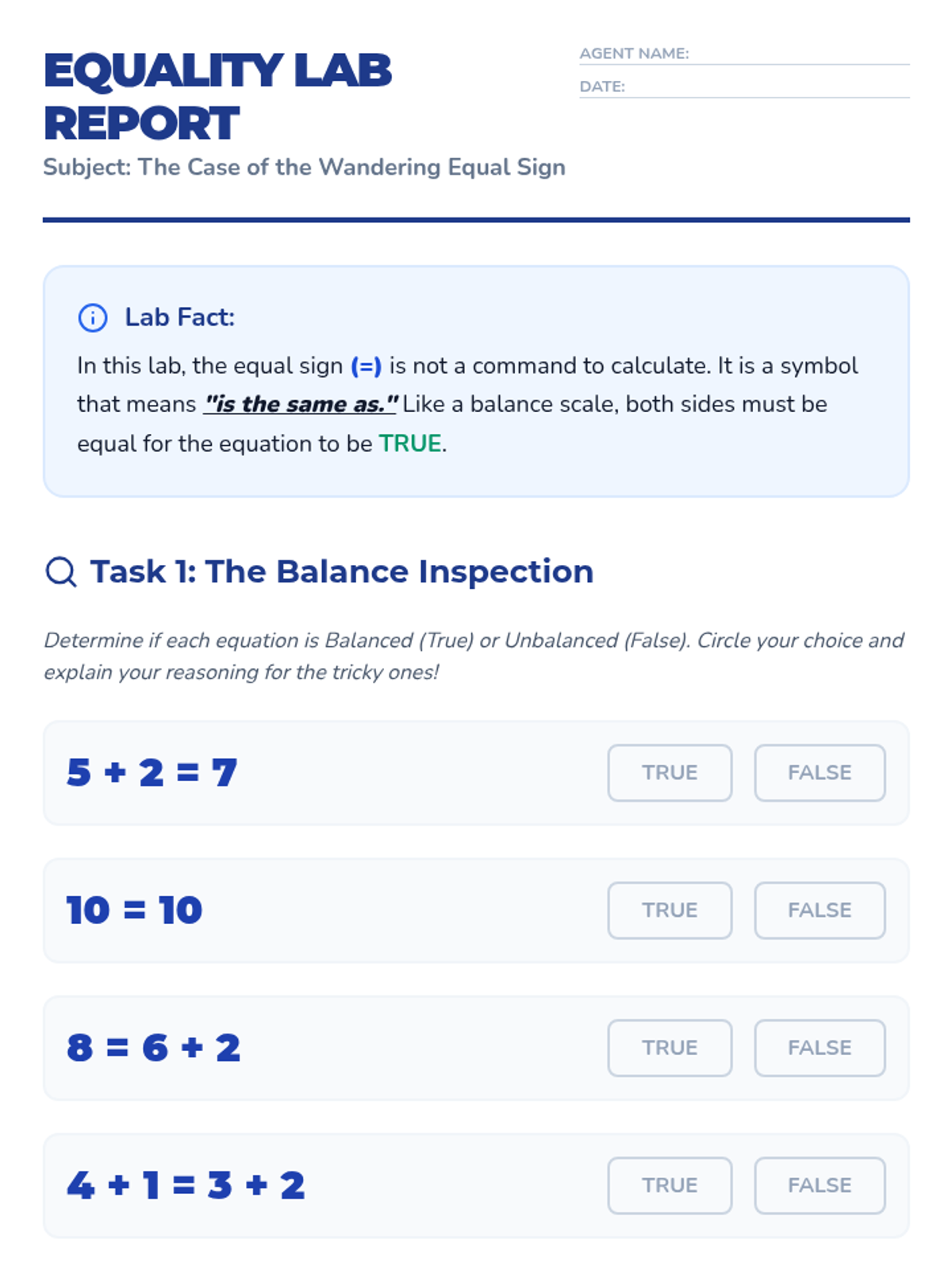Mark 8 = 6 + 2 as TRUE
952x1270 pixels.
coord(670,1048)
